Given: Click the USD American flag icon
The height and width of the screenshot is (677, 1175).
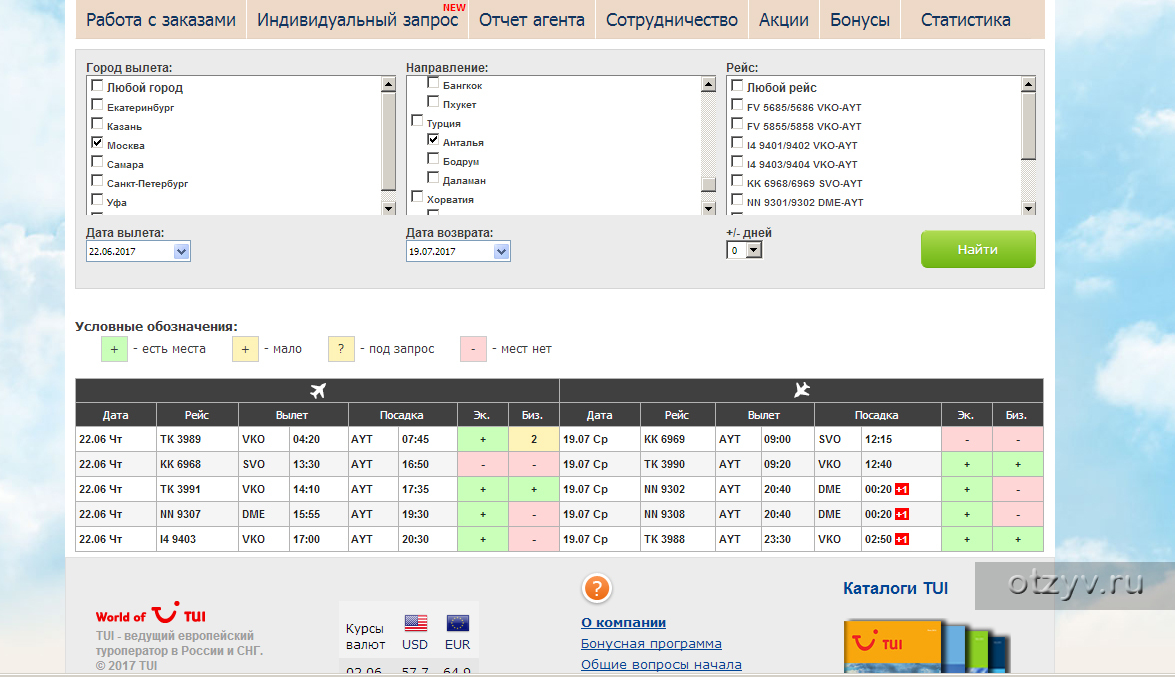Looking at the screenshot, I should coord(415,623).
